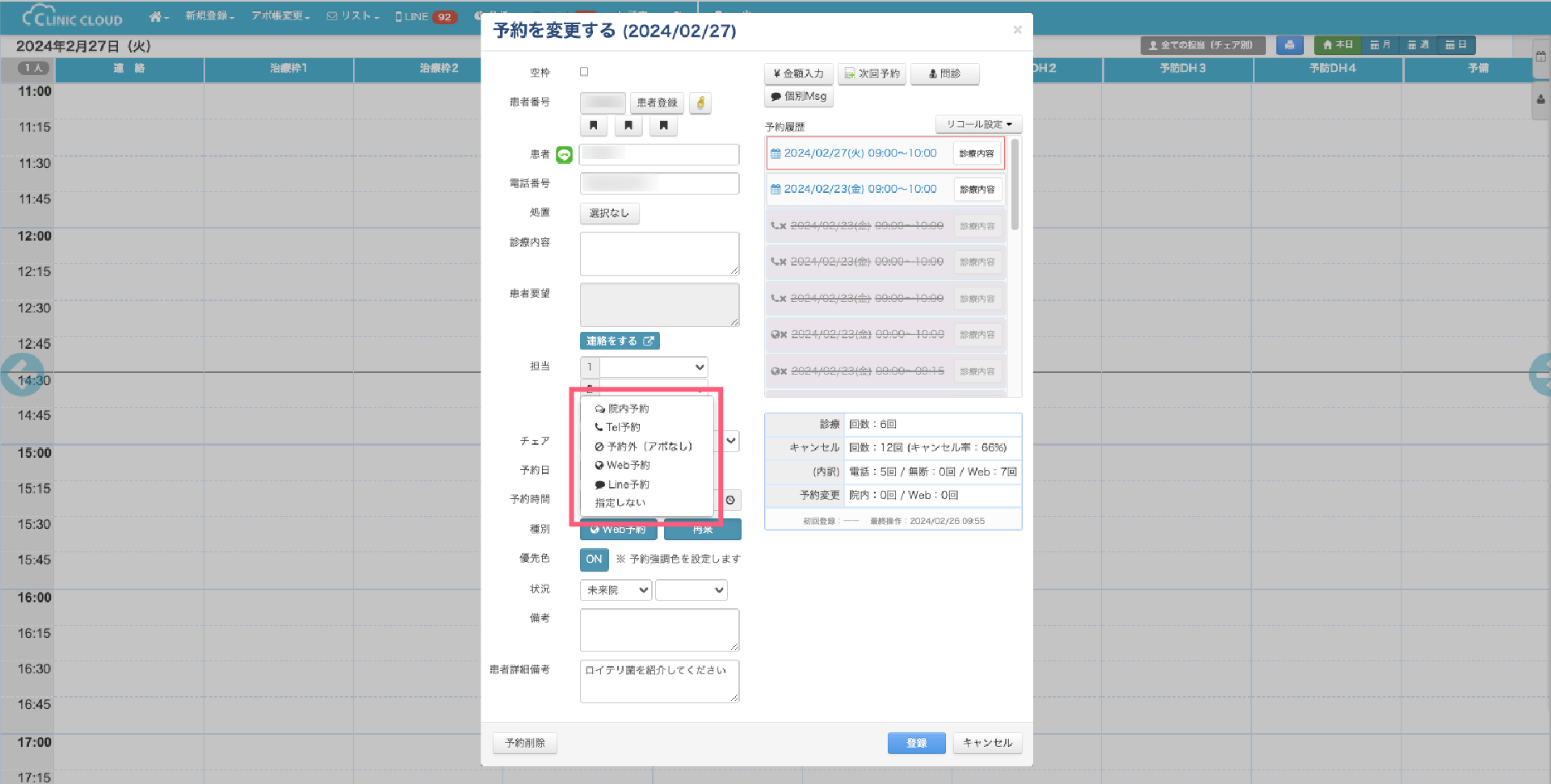Click into the 備考 text area

tap(659, 630)
